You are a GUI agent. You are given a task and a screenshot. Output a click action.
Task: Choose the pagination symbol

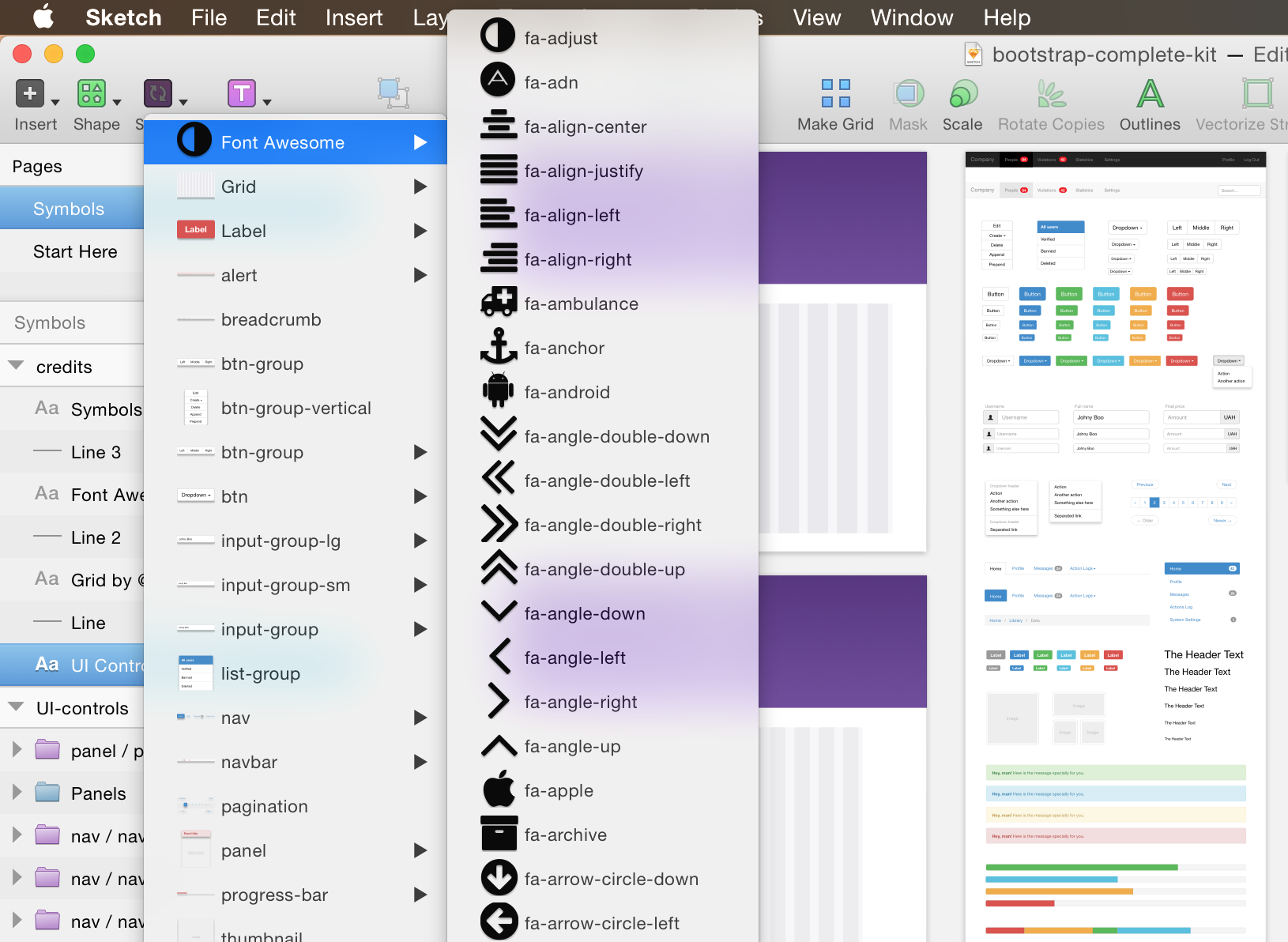296,806
